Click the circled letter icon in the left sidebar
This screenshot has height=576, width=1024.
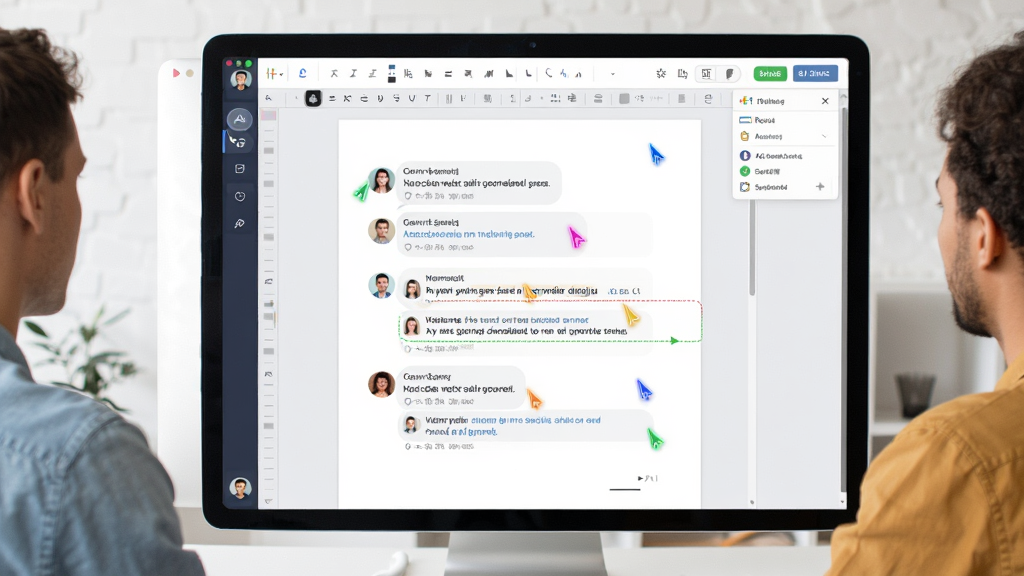(240, 119)
